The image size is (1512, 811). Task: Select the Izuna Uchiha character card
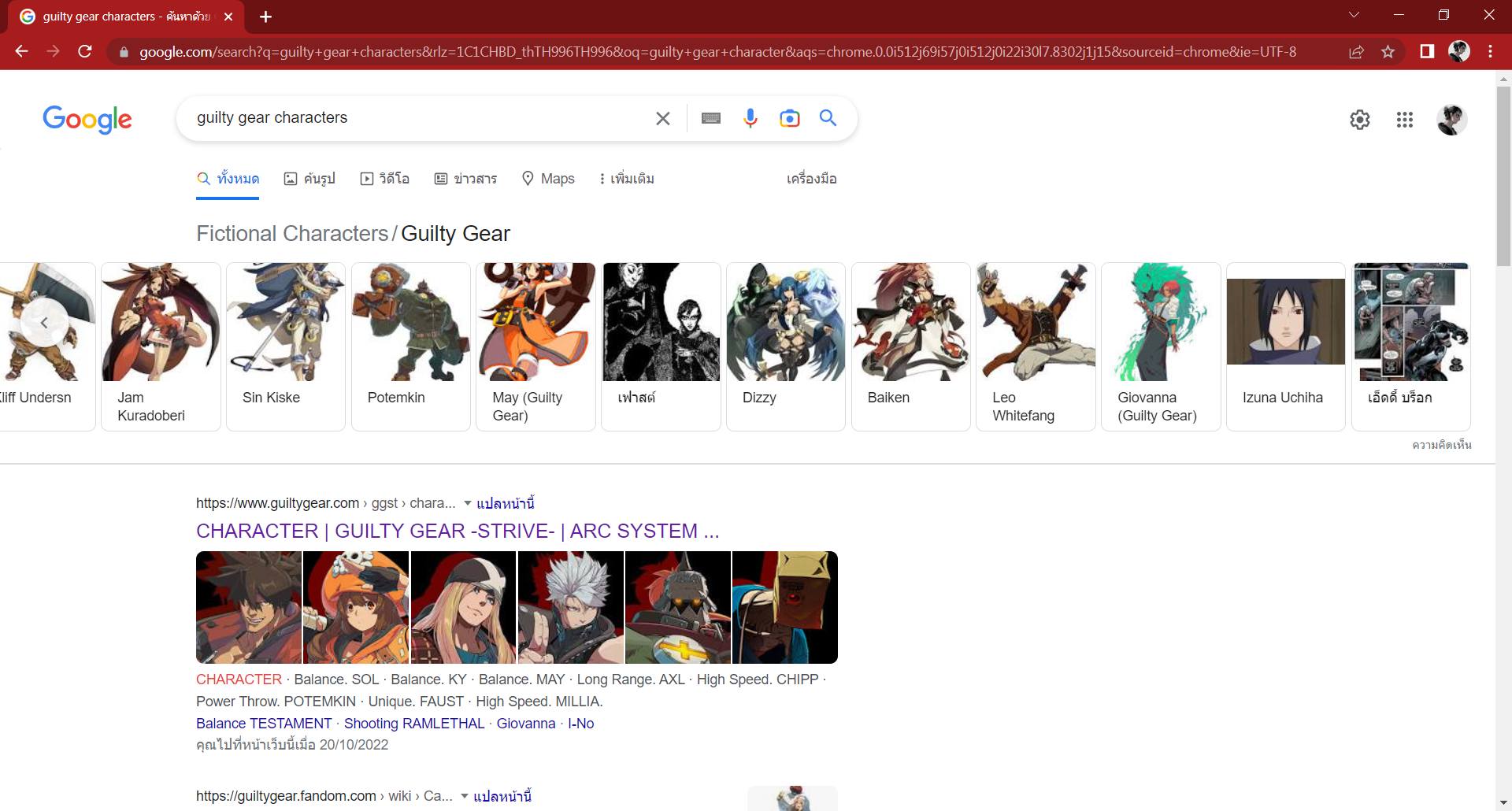click(1286, 346)
